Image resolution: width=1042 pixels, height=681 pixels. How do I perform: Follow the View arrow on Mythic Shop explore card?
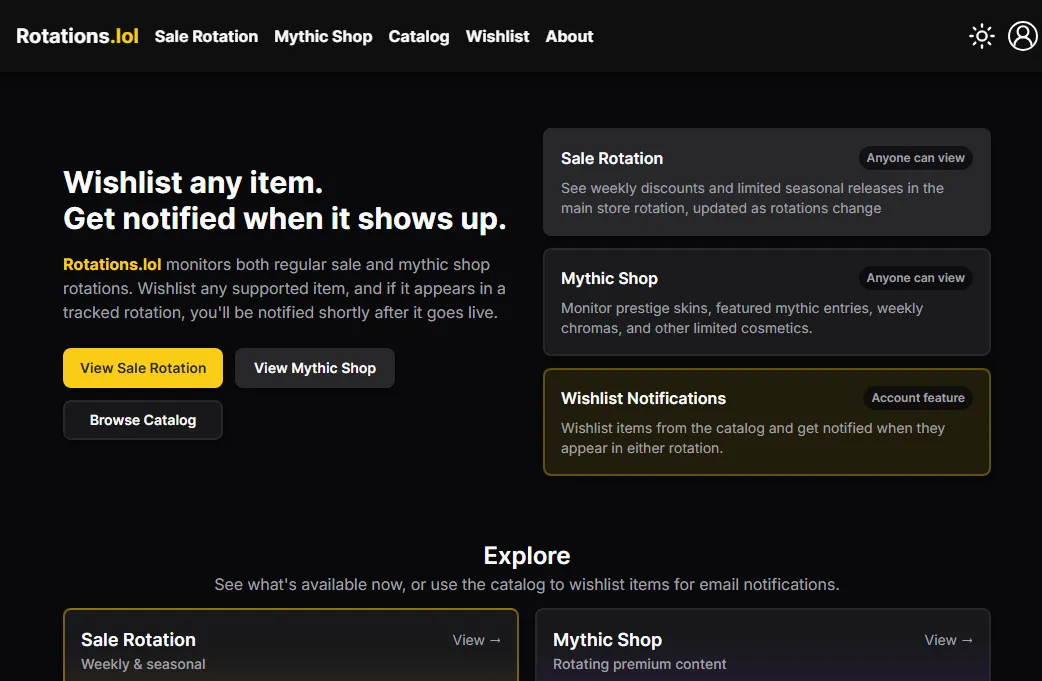(949, 640)
